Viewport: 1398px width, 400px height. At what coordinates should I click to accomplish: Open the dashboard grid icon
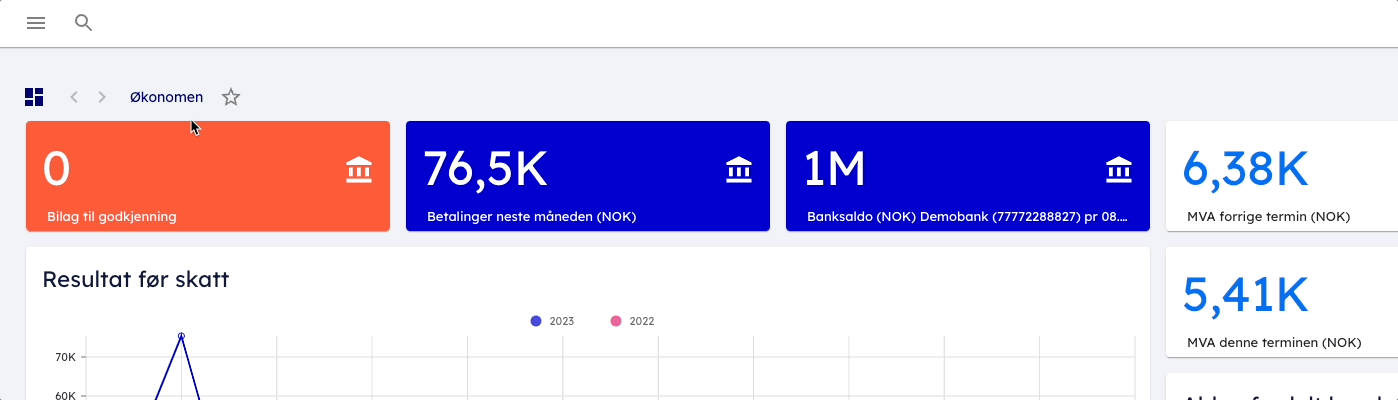point(34,97)
